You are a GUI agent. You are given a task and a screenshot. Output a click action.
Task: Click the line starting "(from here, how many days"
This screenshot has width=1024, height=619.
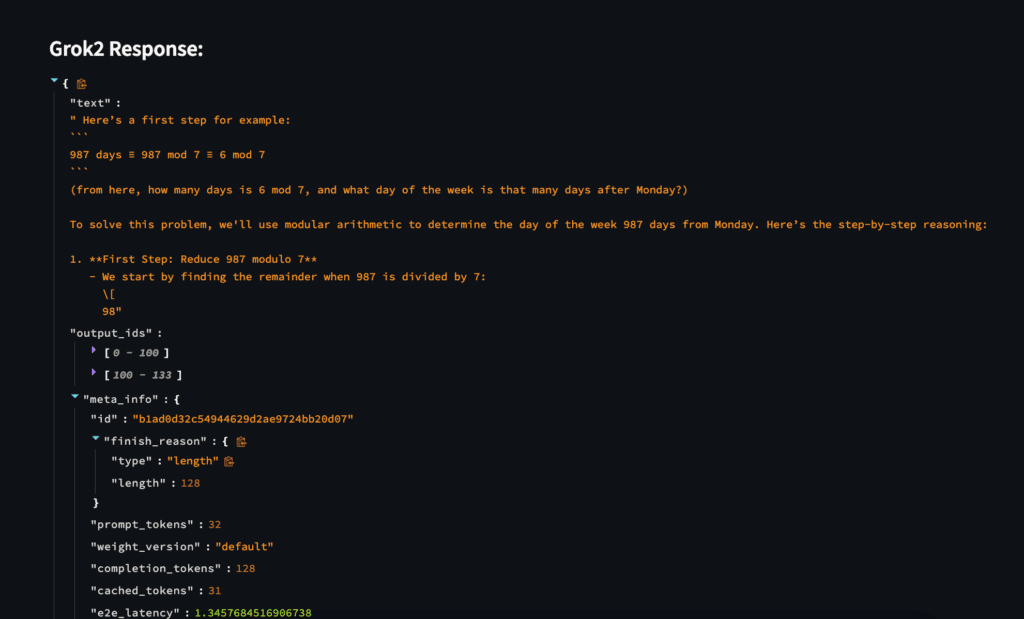pyautogui.click(x=379, y=190)
